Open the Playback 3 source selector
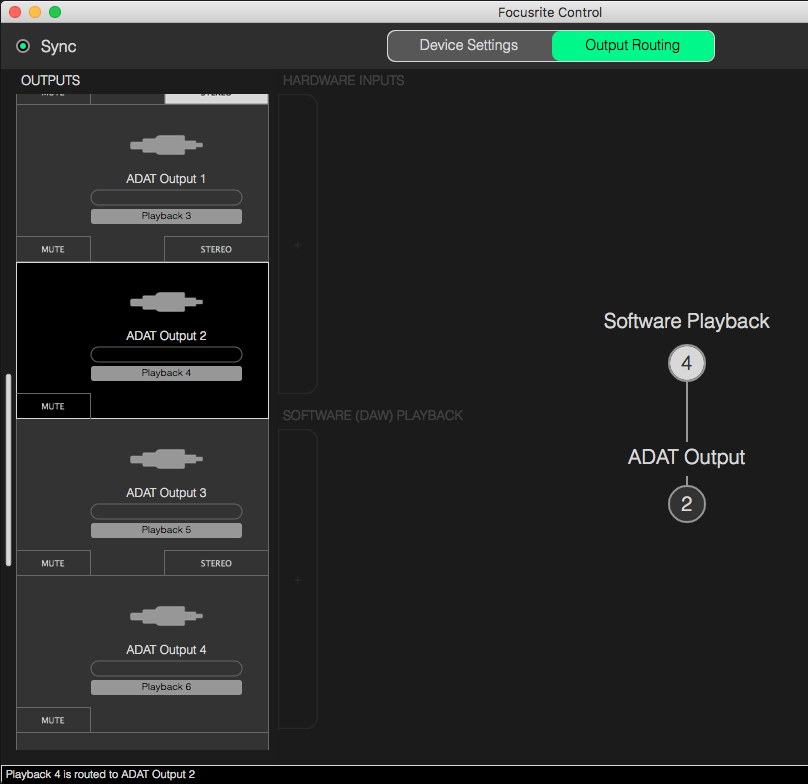The image size is (808, 784). pos(166,216)
